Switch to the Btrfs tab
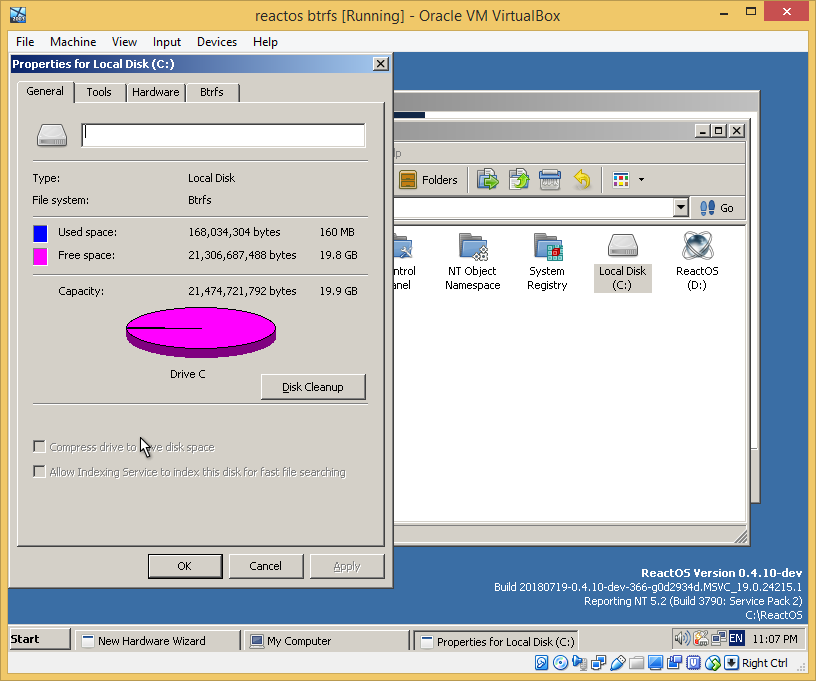 tap(212, 92)
